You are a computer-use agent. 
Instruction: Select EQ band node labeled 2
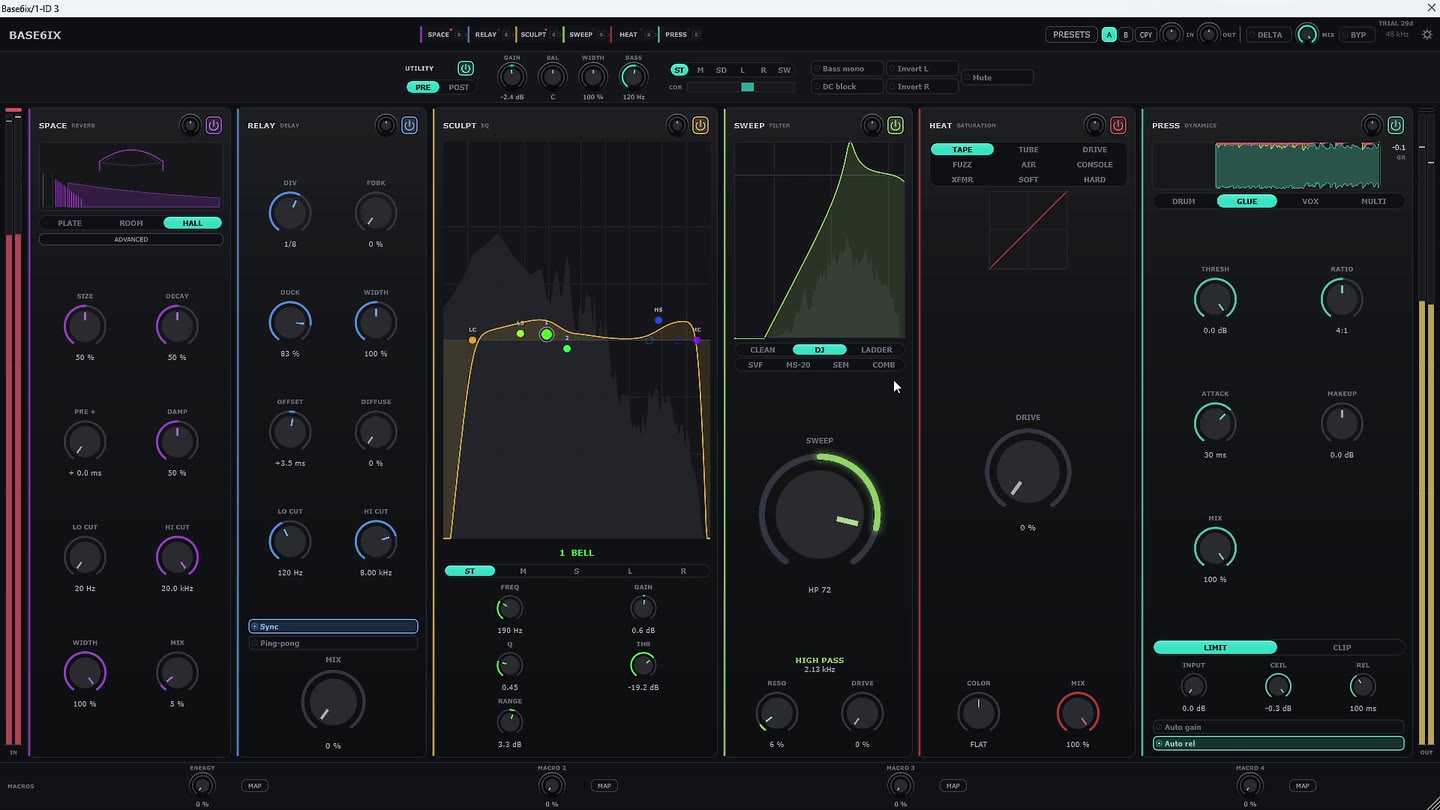[x=567, y=348]
